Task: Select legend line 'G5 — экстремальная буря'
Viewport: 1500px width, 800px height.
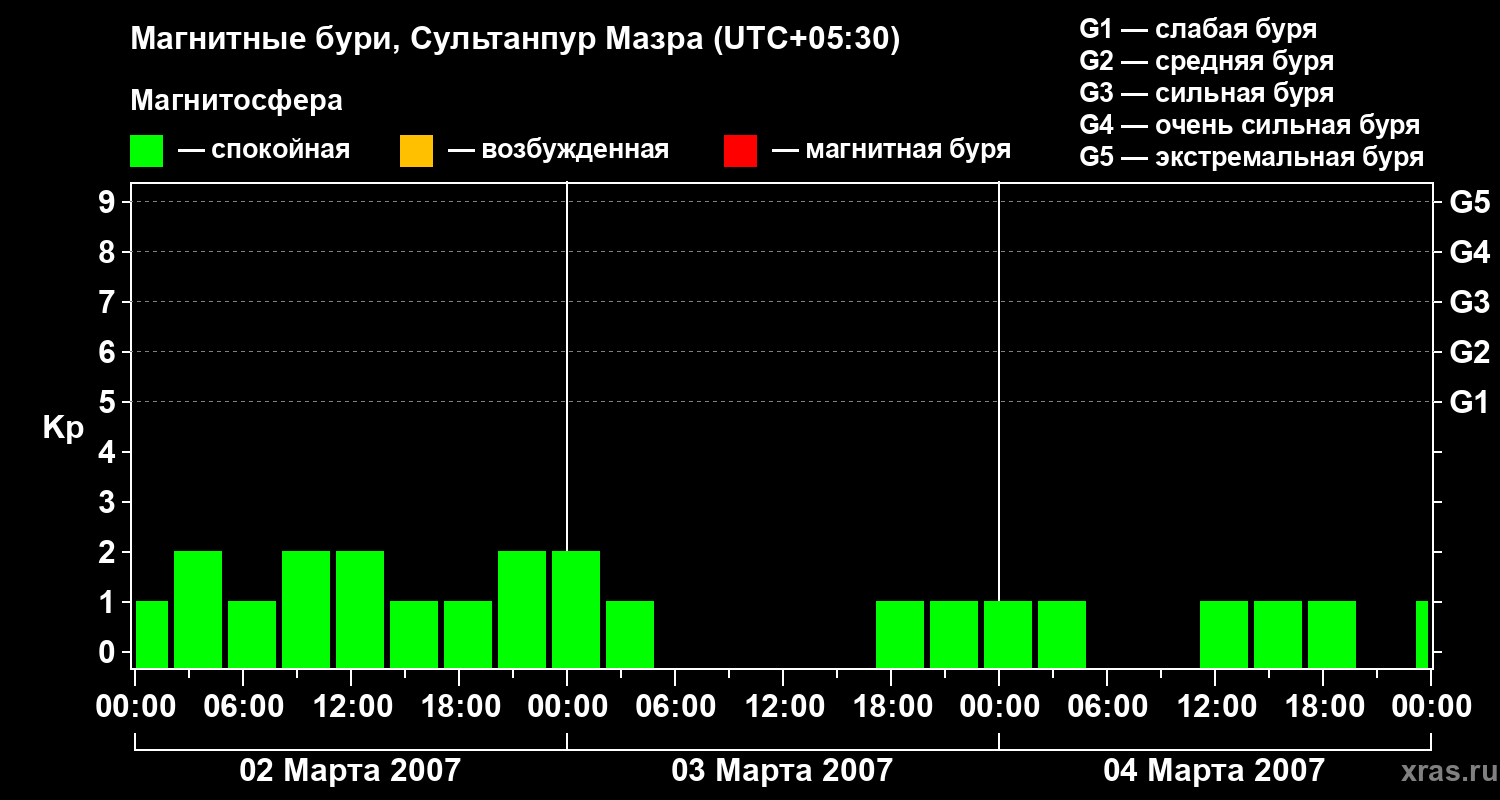Action: [x=1252, y=157]
